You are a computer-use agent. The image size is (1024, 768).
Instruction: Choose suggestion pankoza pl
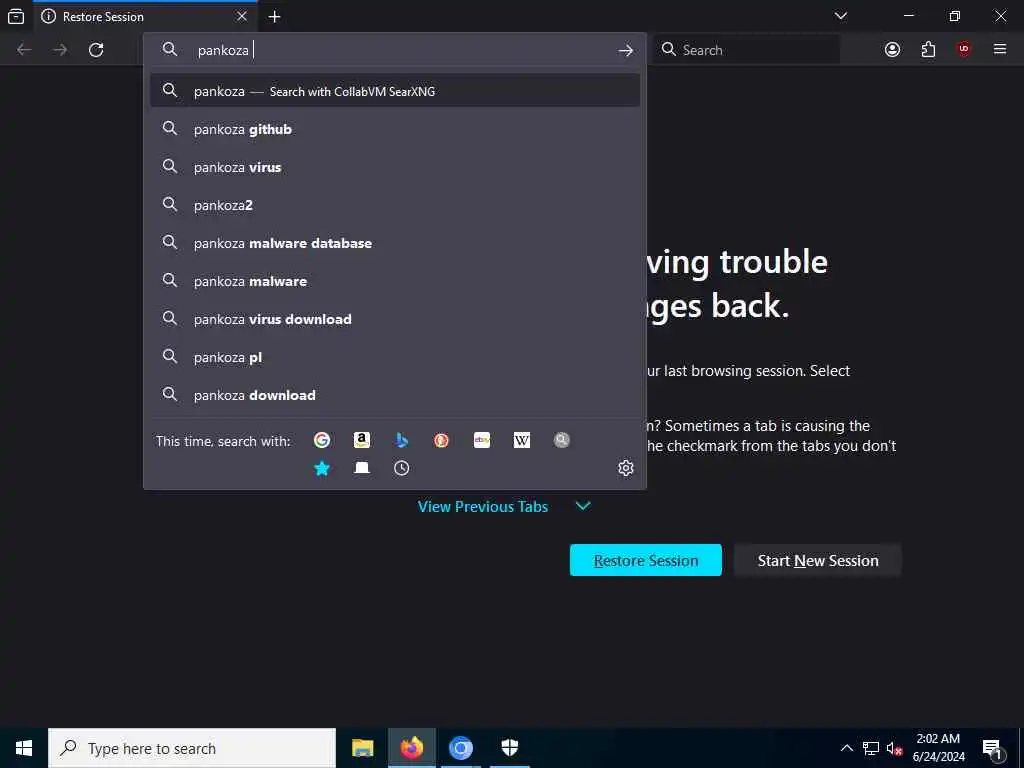point(394,357)
